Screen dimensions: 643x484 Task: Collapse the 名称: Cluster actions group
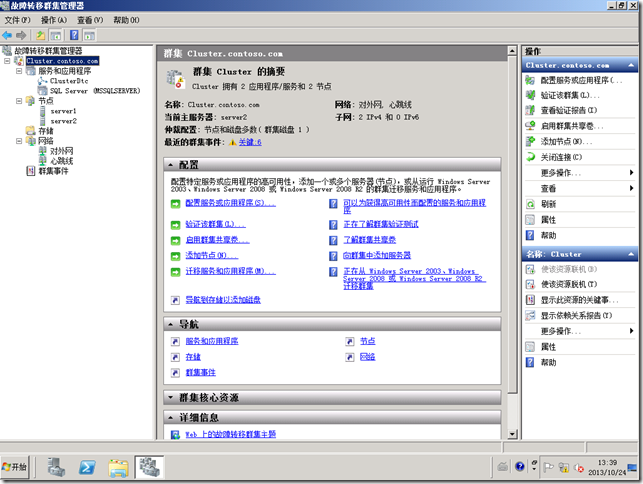[x=631, y=254]
